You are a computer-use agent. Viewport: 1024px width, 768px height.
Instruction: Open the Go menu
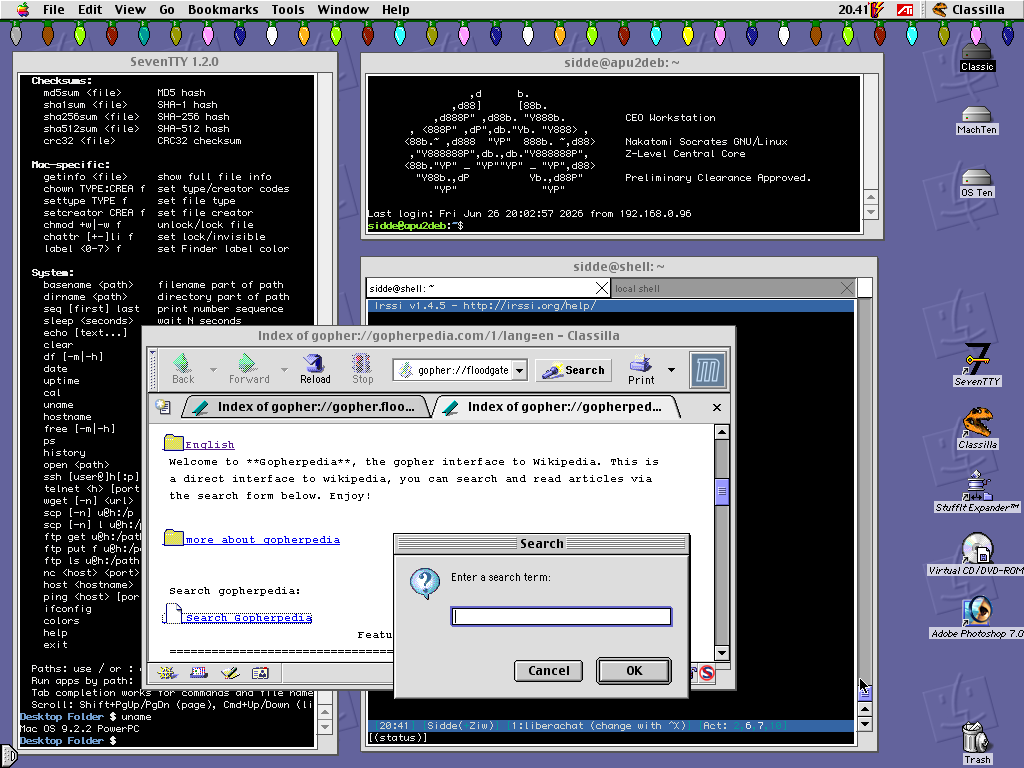pos(167,9)
